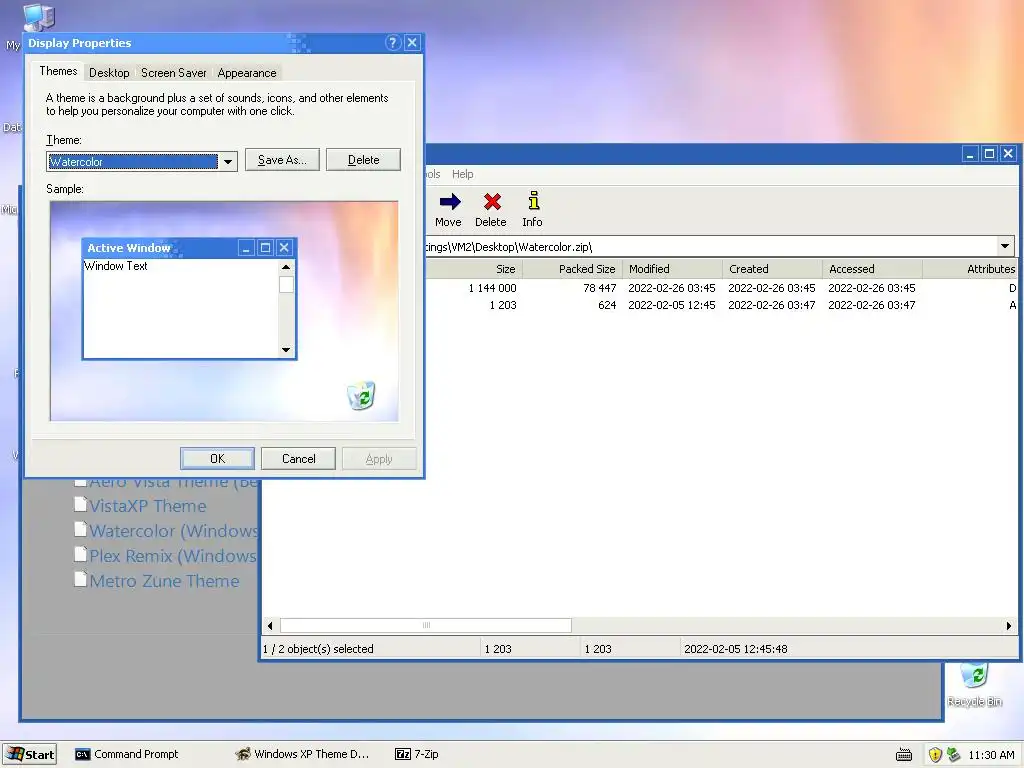Select the Aero Vista Theme list item
This screenshot has height=768, width=1024.
click(x=174, y=483)
